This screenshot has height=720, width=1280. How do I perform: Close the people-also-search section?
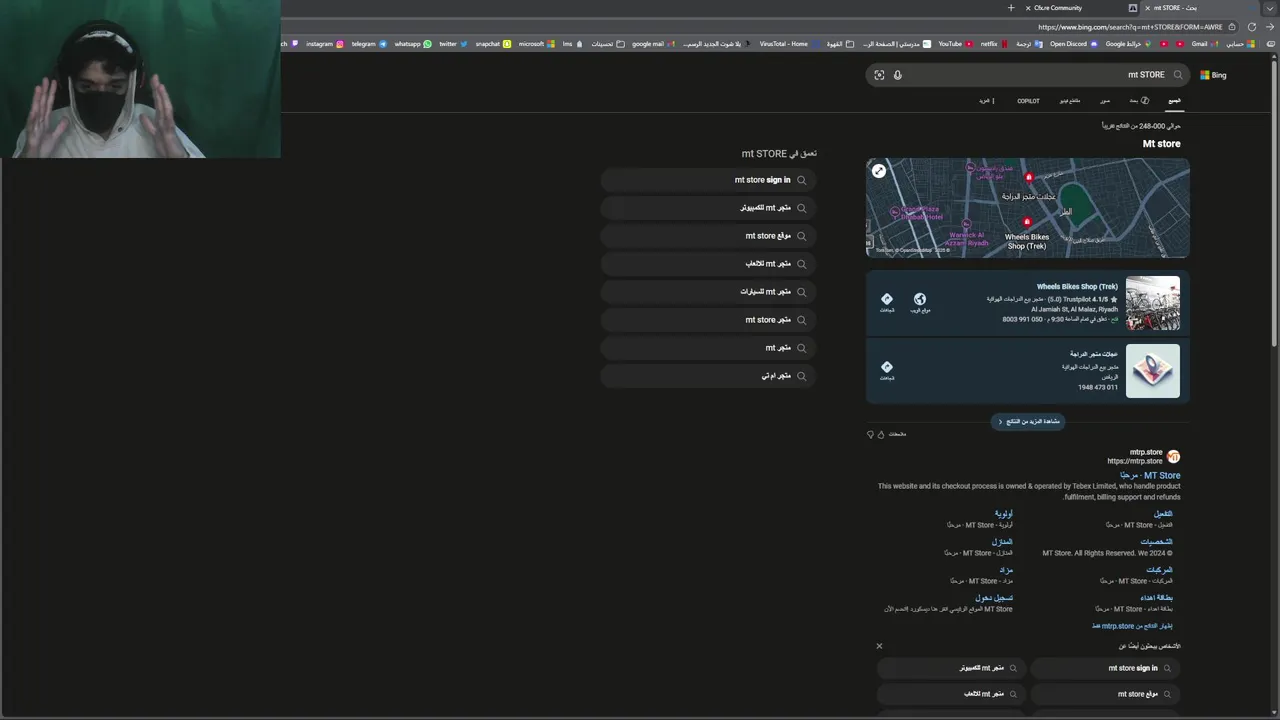[x=879, y=646]
